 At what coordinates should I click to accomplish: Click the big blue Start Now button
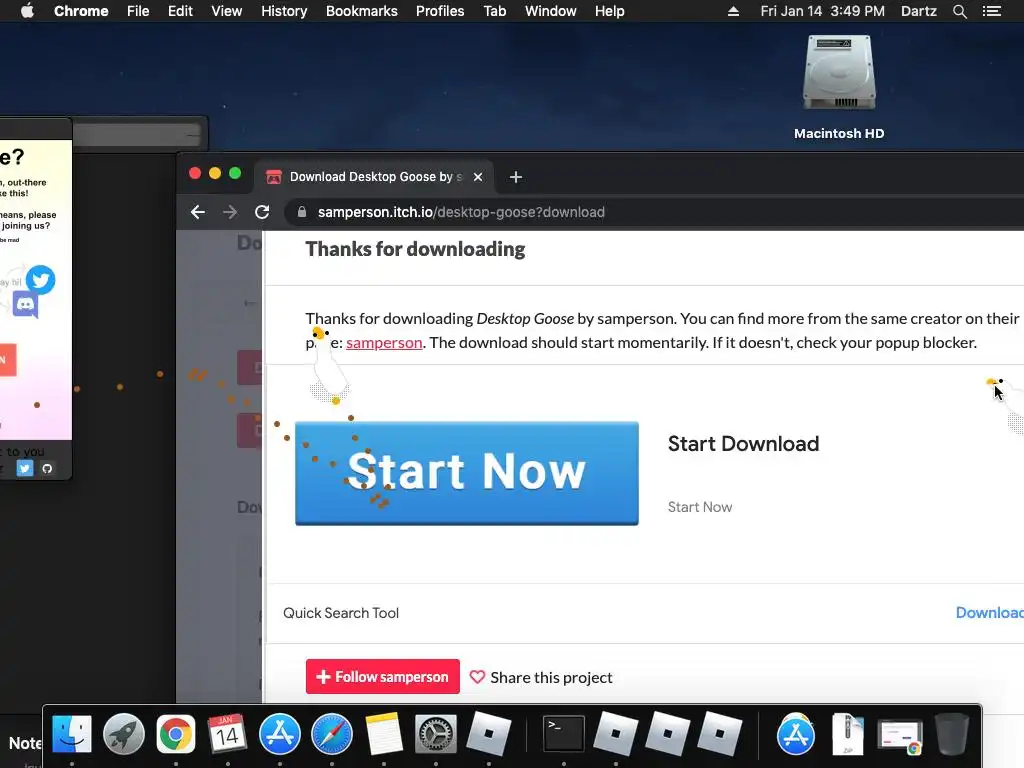467,473
